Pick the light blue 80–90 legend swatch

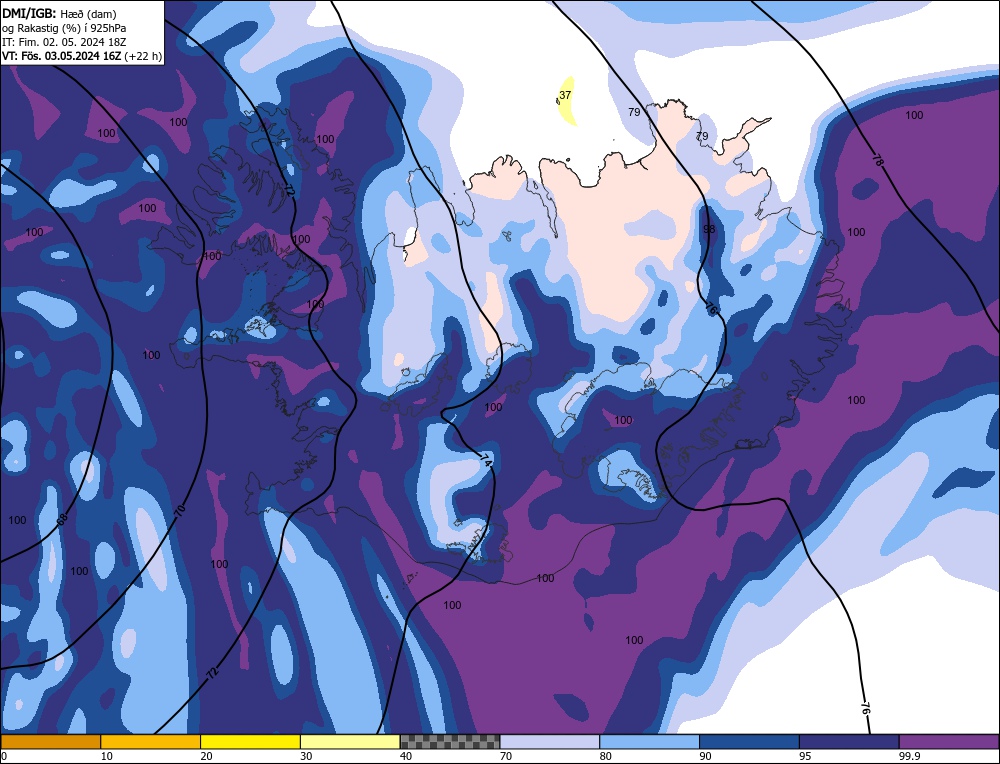(650, 742)
